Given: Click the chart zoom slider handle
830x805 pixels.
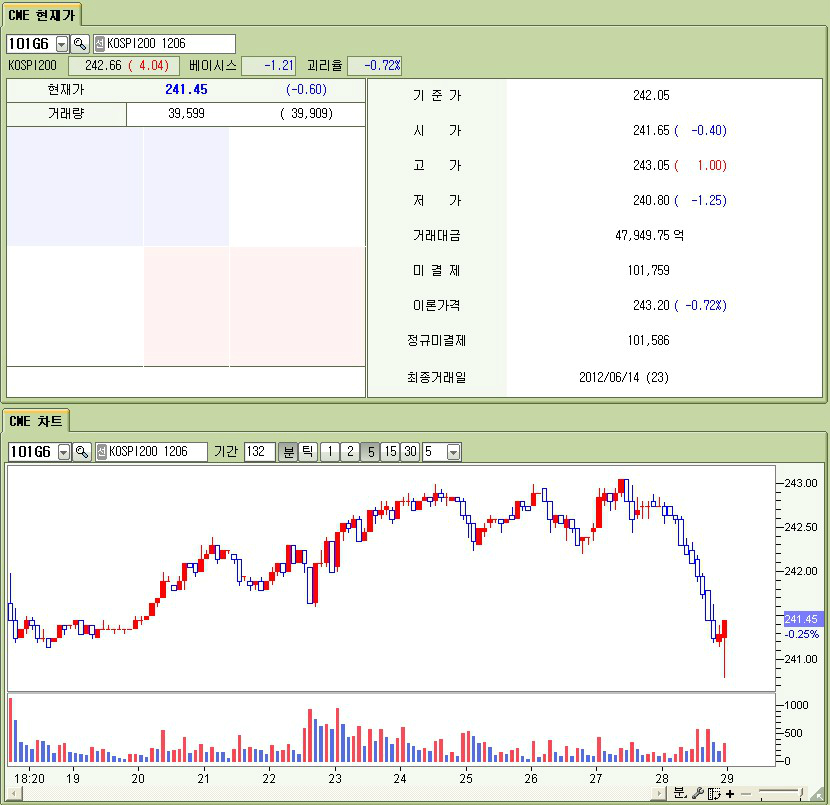Looking at the screenshot, I should (802, 793).
